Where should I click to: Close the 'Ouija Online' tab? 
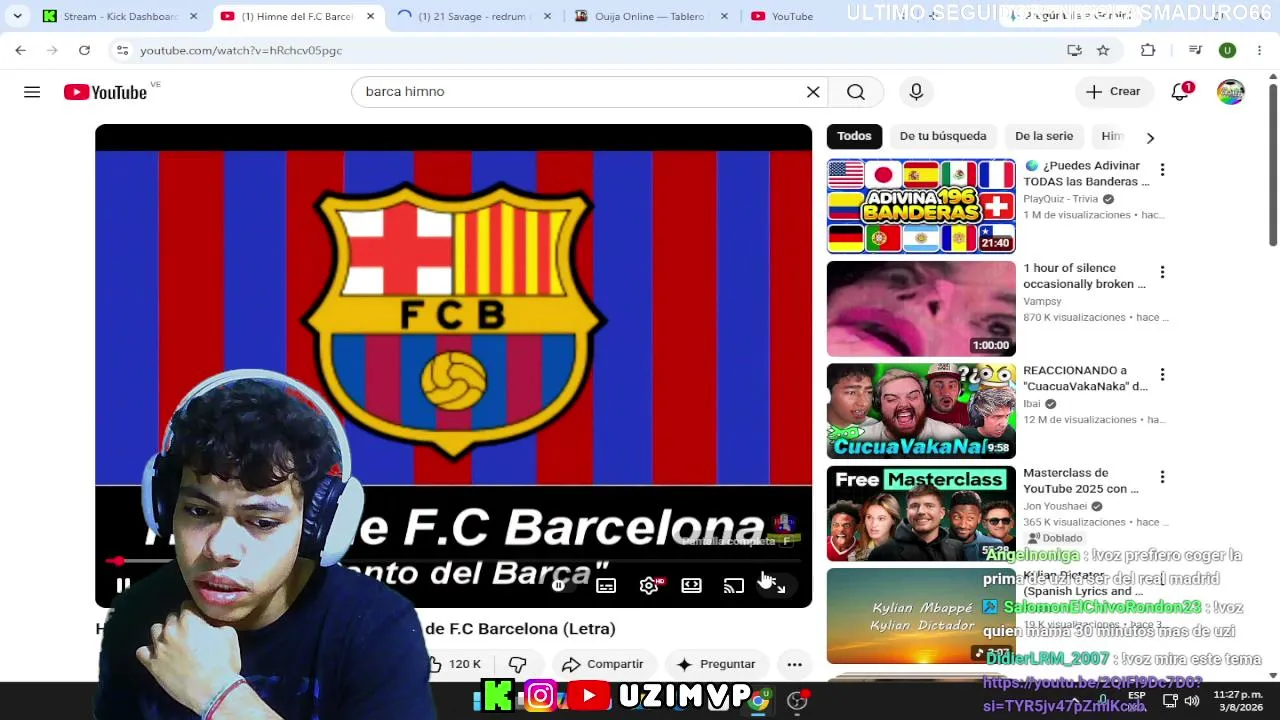point(724,16)
